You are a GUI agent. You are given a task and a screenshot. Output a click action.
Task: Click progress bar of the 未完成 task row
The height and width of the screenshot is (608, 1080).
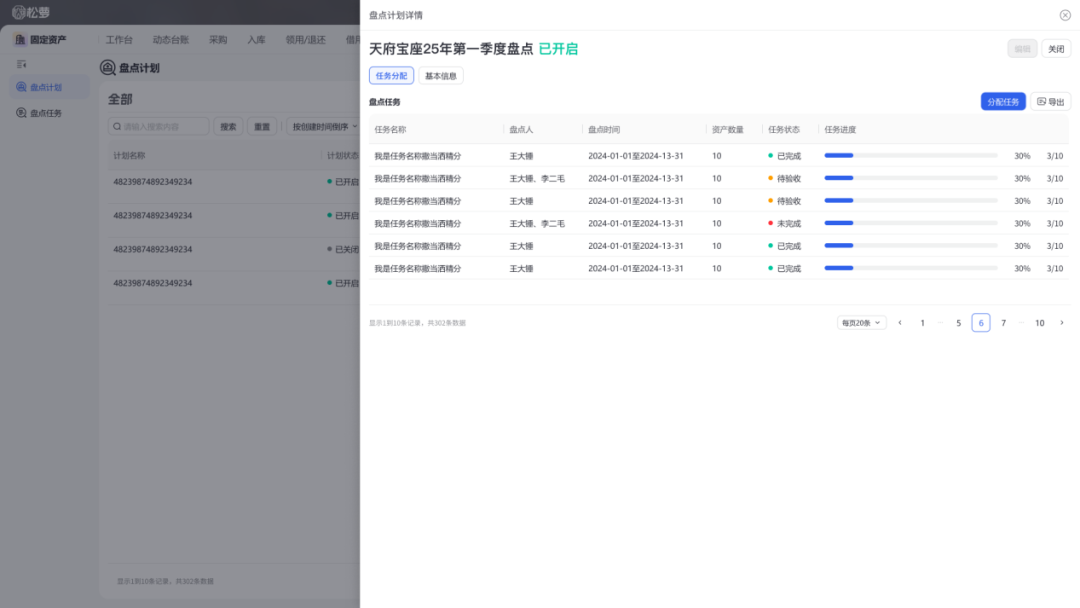[910, 223]
